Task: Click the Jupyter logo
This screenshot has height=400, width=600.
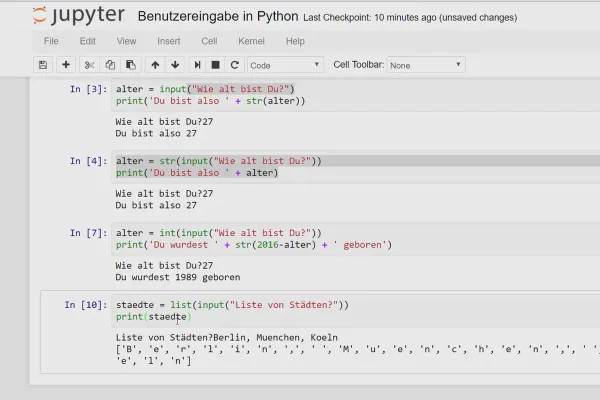Action: [78, 15]
